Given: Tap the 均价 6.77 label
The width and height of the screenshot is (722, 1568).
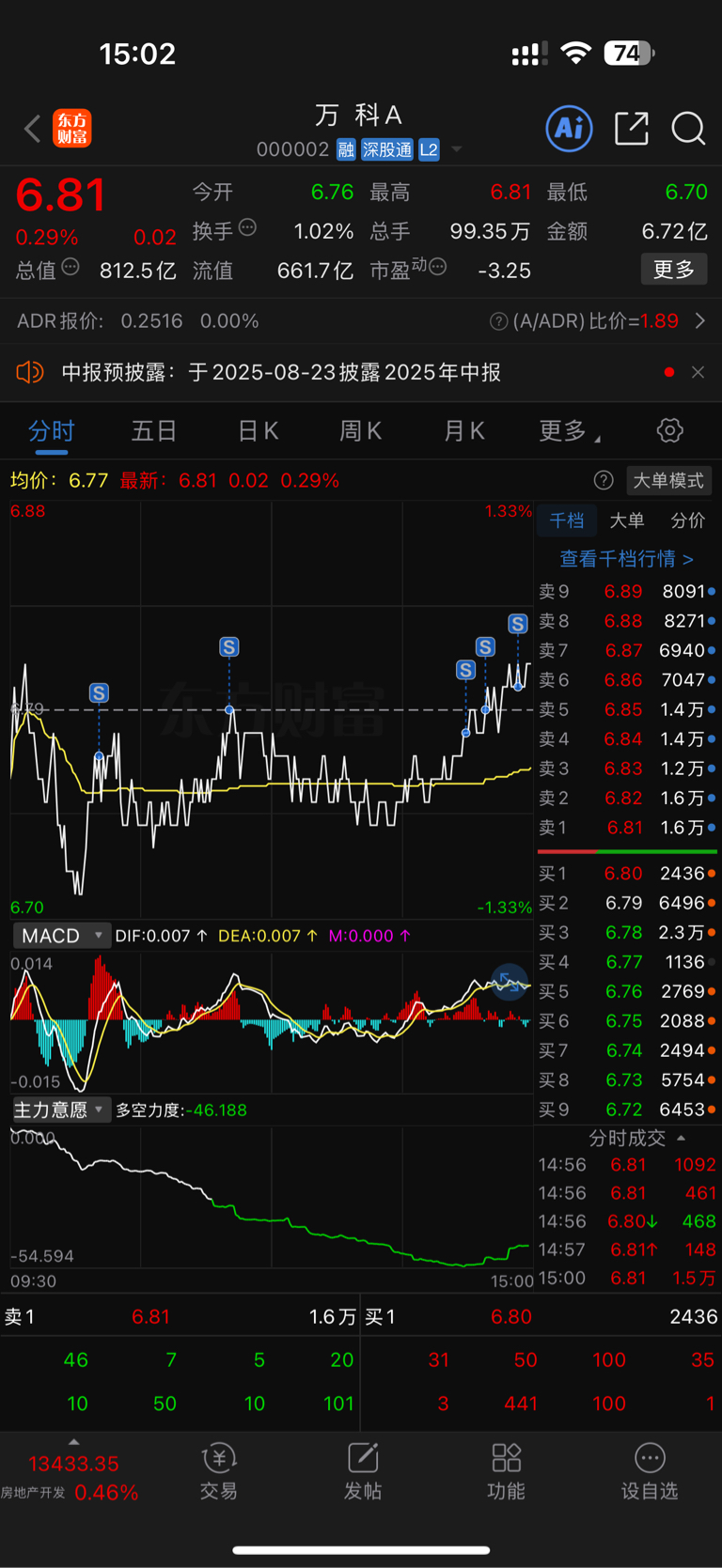Looking at the screenshot, I should click(59, 480).
